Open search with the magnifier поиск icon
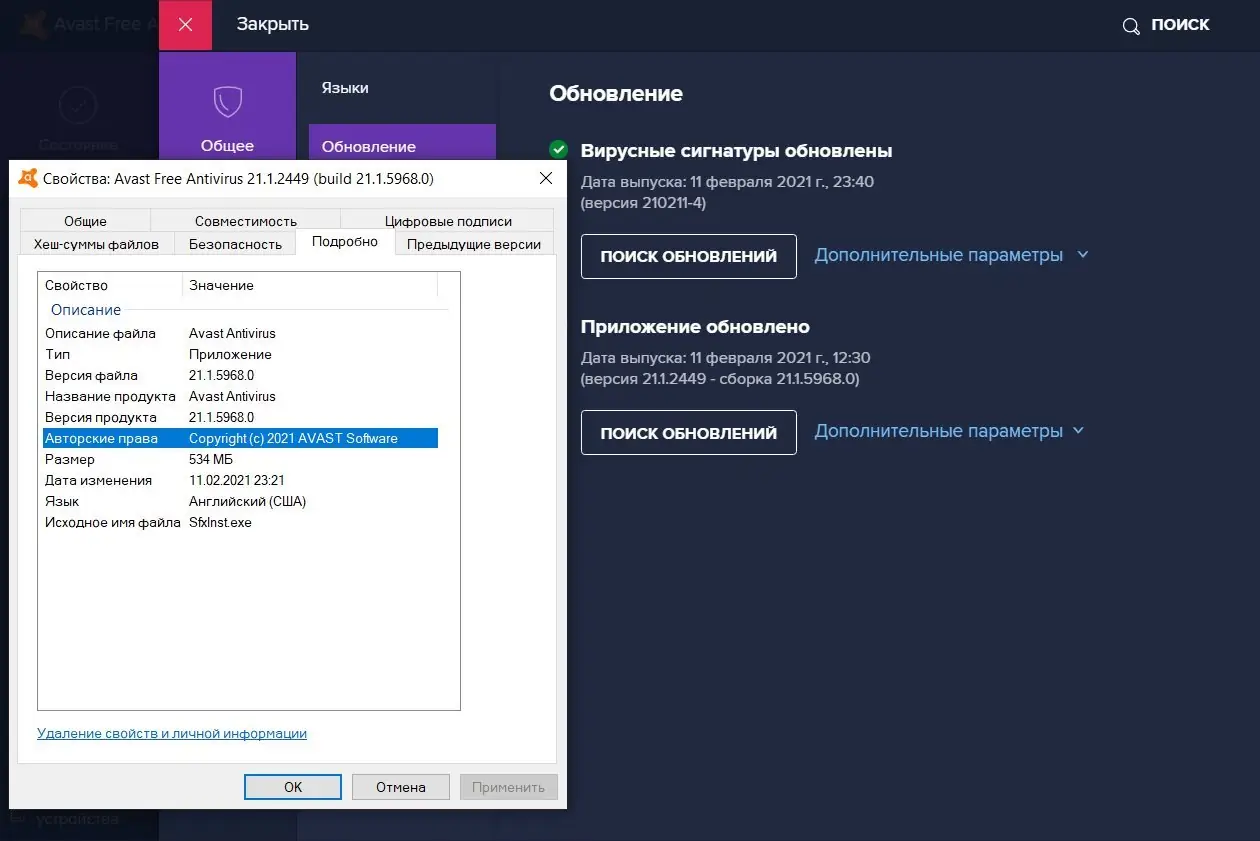 click(1131, 25)
